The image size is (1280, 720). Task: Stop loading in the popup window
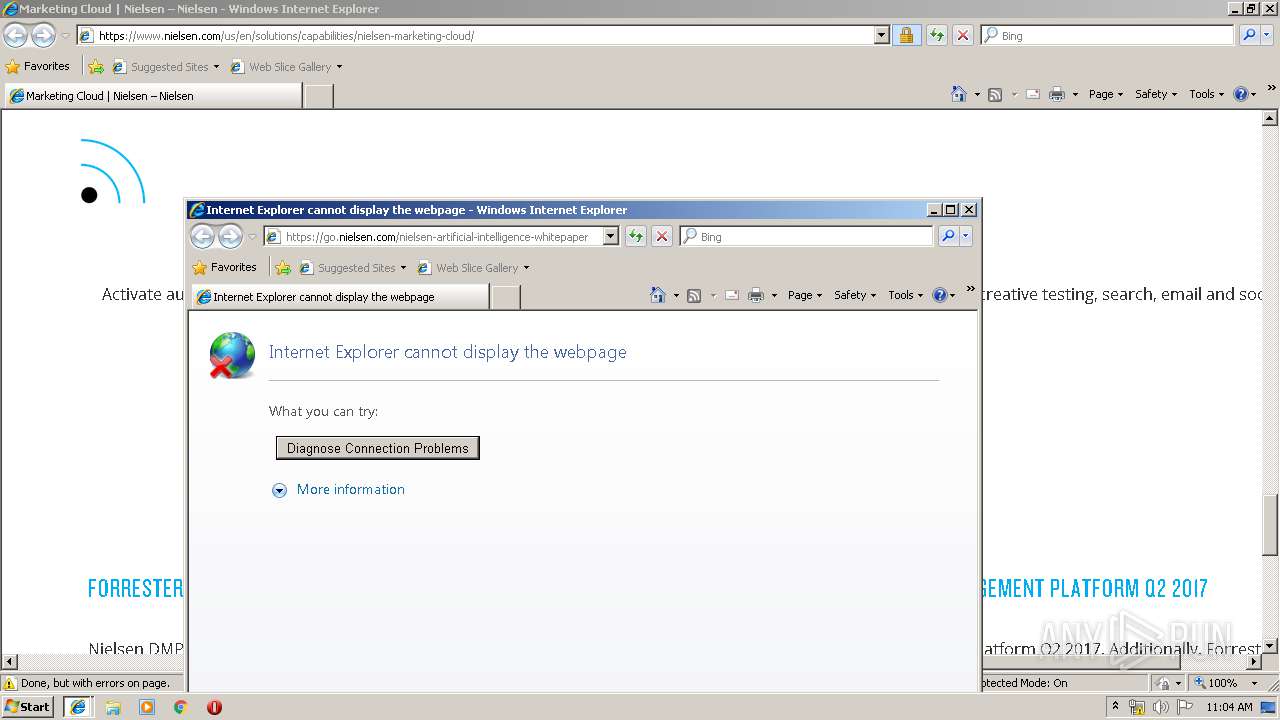[661, 237]
